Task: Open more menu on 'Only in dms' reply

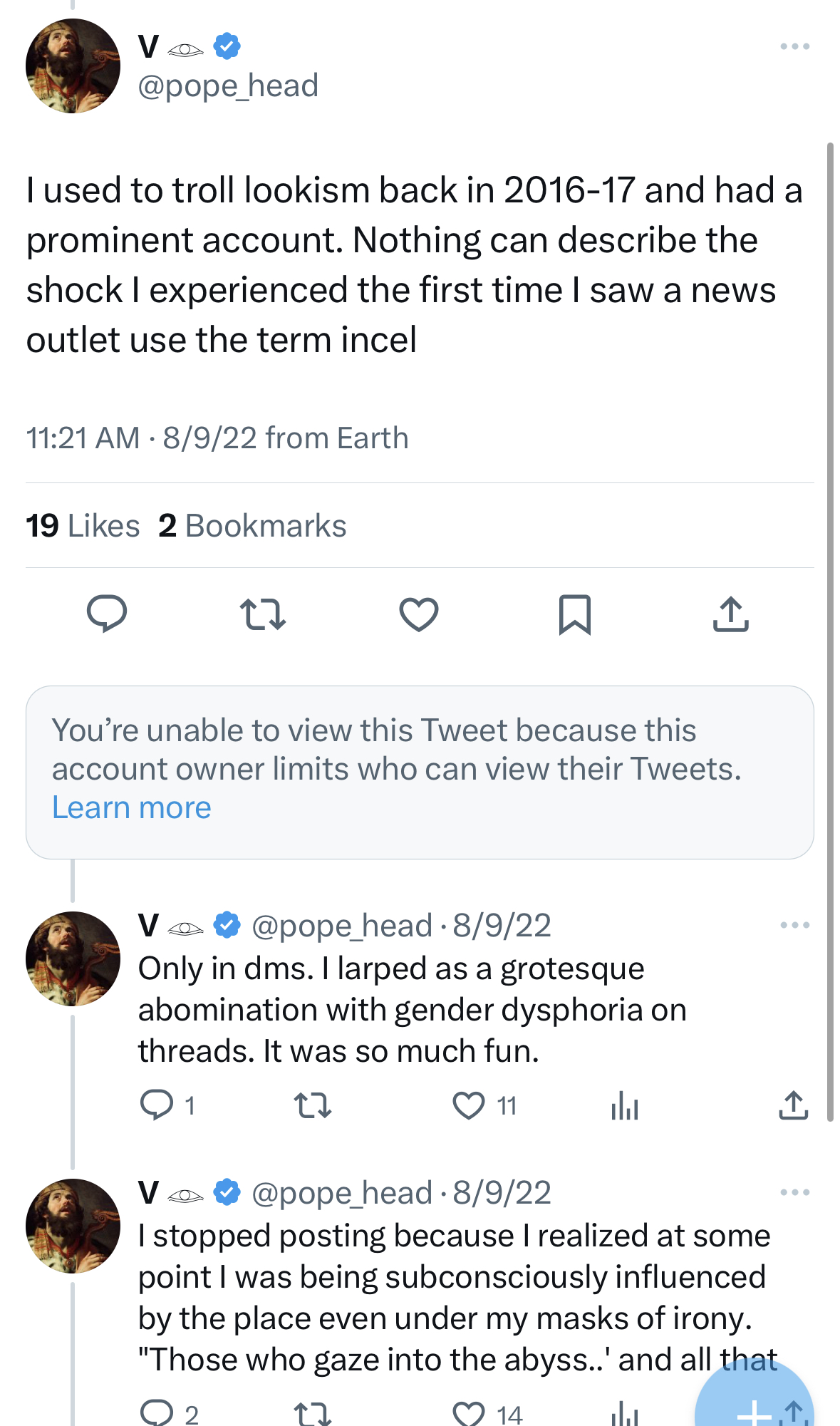Action: [x=794, y=925]
